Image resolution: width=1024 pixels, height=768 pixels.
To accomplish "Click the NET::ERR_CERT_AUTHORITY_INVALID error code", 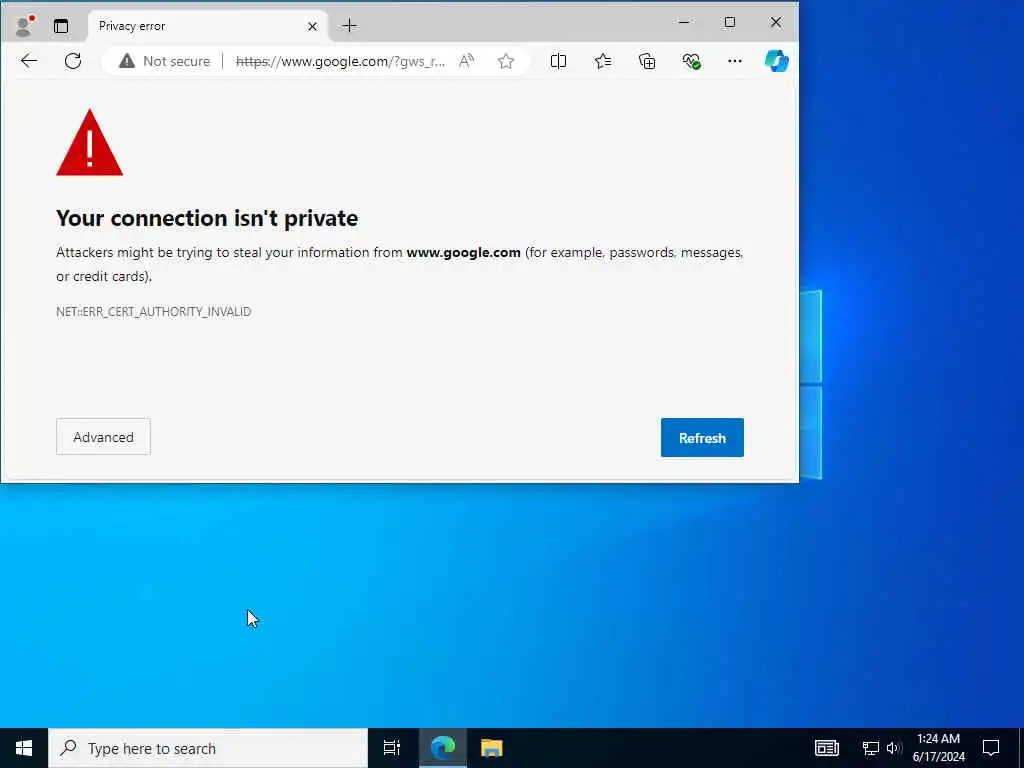I will pos(153,312).
